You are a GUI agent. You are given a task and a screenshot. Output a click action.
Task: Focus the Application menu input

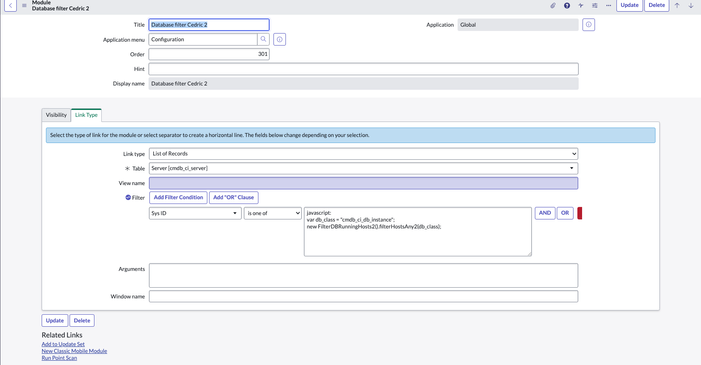coord(203,39)
